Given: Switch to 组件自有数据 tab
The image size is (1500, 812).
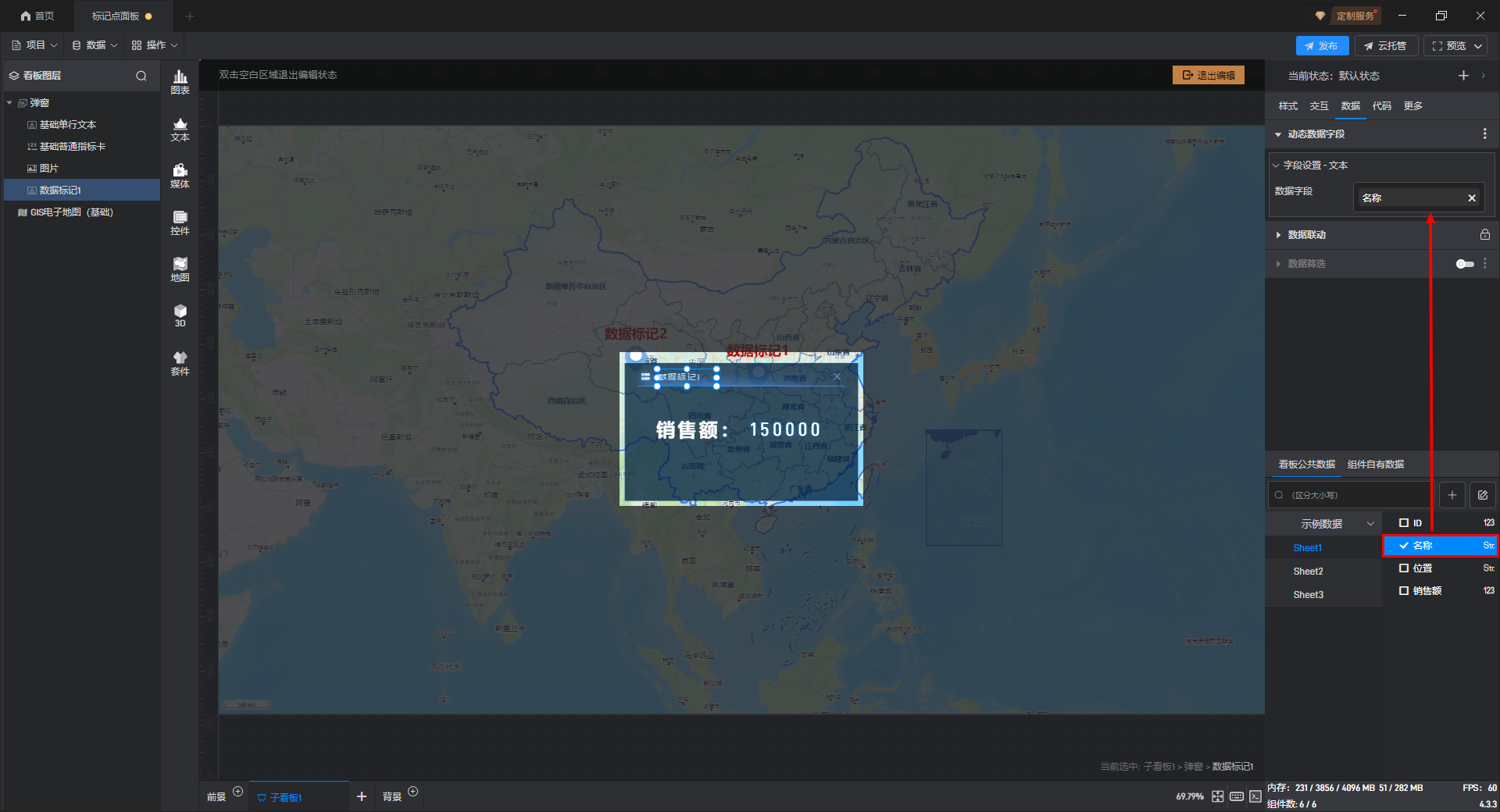Looking at the screenshot, I should tap(1376, 465).
